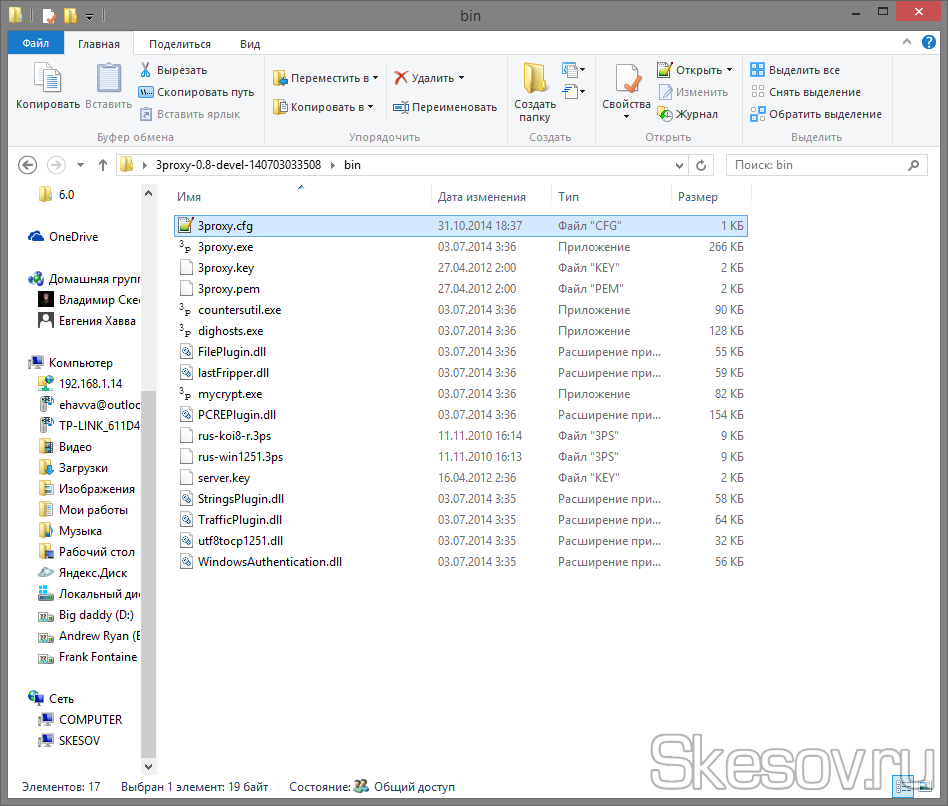Click the Вырезать scissors icon
This screenshot has width=948, height=806.
click(x=146, y=70)
